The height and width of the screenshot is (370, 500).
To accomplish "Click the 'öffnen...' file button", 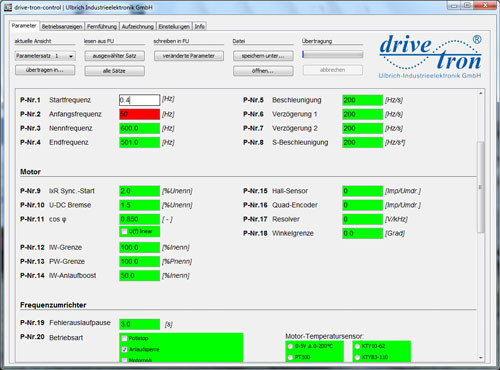I will pyautogui.click(x=263, y=71).
